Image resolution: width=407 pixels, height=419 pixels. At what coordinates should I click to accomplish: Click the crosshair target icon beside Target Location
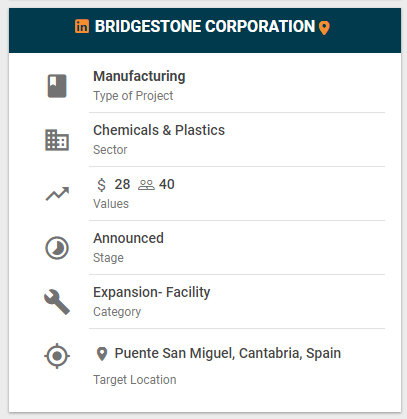pos(57,356)
